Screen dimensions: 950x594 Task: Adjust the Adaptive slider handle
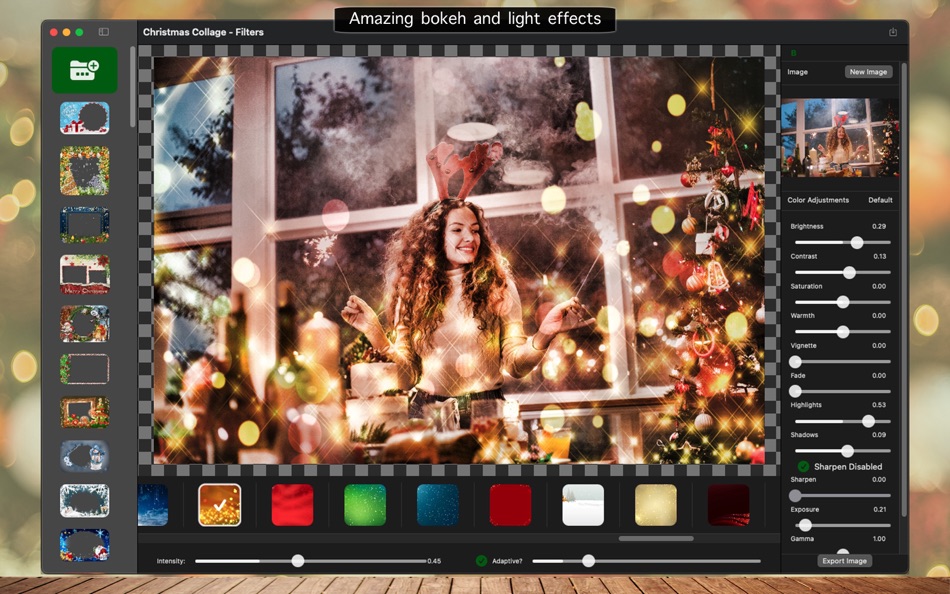pyautogui.click(x=588, y=561)
